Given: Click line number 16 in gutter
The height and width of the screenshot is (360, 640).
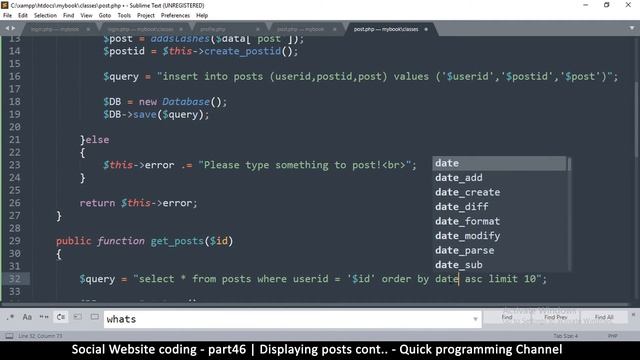Looking at the screenshot, I should [x=15, y=76].
